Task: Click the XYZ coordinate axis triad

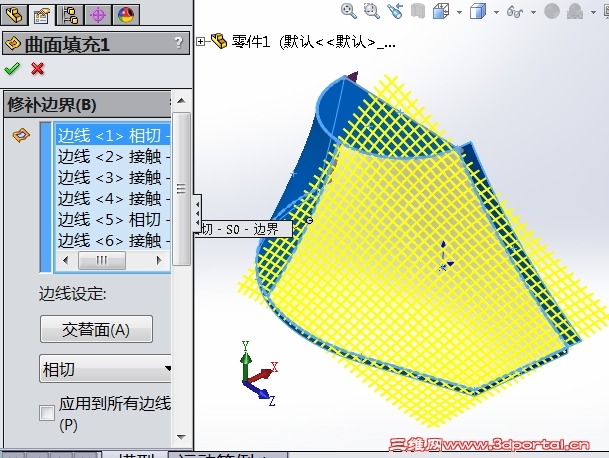Action: pos(259,374)
